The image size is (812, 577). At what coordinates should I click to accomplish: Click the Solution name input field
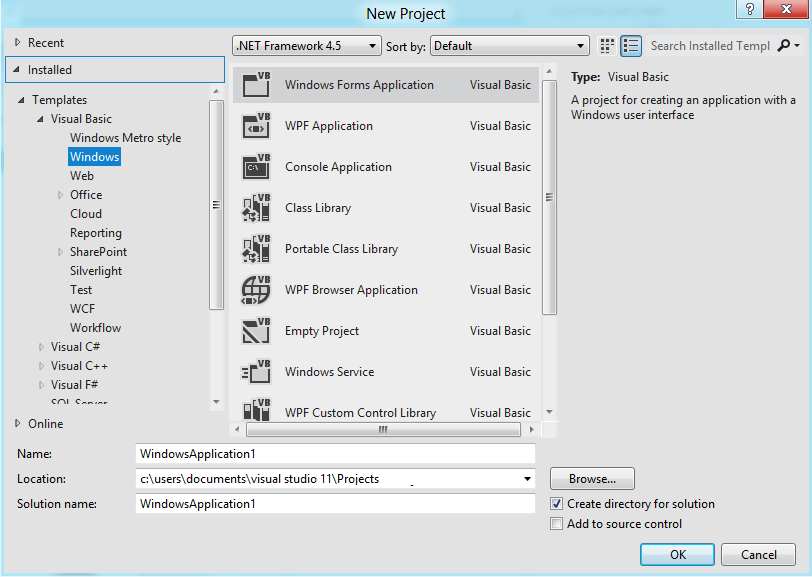pyautogui.click(x=335, y=503)
